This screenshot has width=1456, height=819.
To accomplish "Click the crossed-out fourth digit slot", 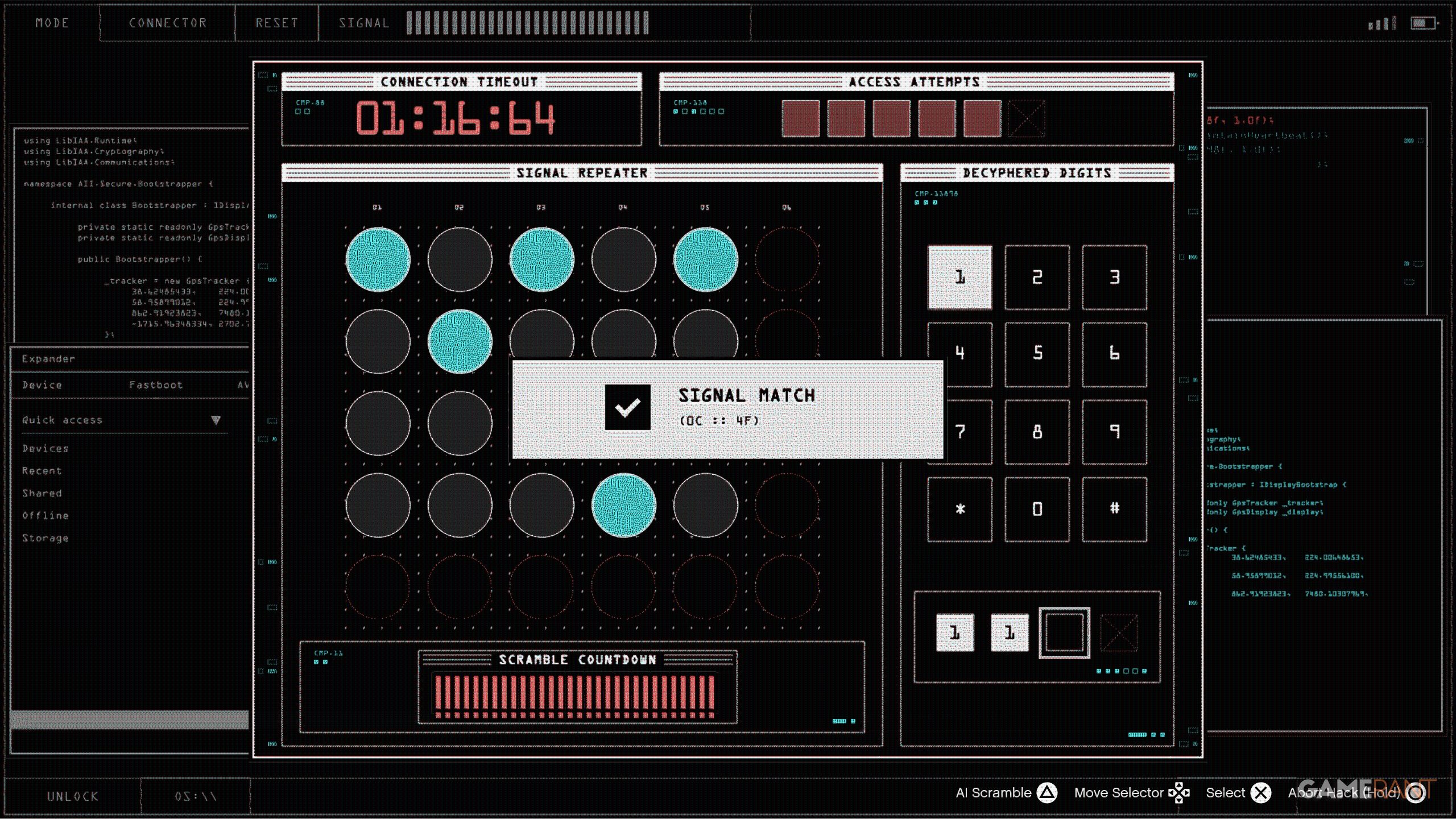I will pos(1119,632).
